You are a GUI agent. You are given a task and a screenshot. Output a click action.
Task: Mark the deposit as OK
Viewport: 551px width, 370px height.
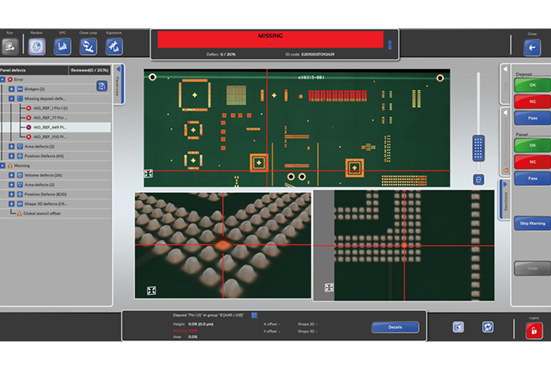tap(532, 85)
